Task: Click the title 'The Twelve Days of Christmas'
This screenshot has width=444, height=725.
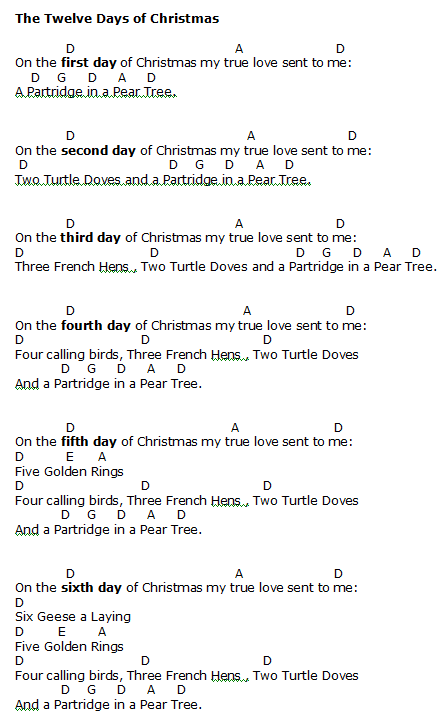Action: click(x=117, y=18)
